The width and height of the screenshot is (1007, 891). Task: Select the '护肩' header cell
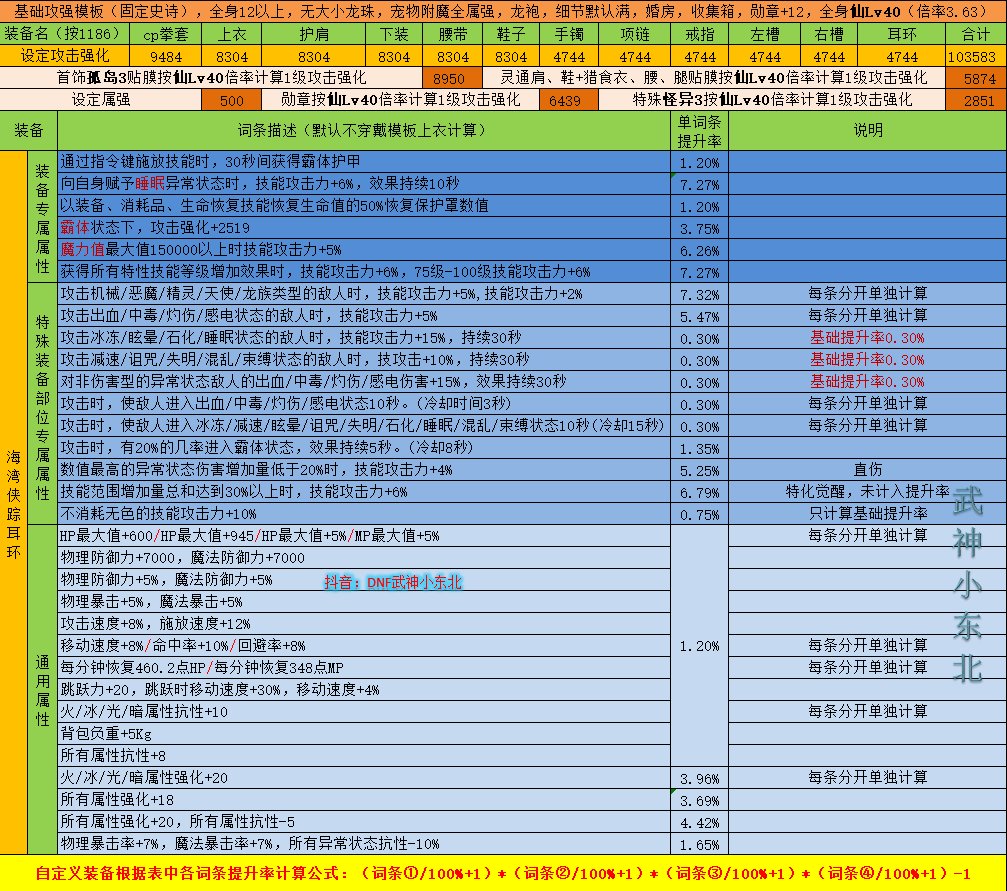pos(313,34)
